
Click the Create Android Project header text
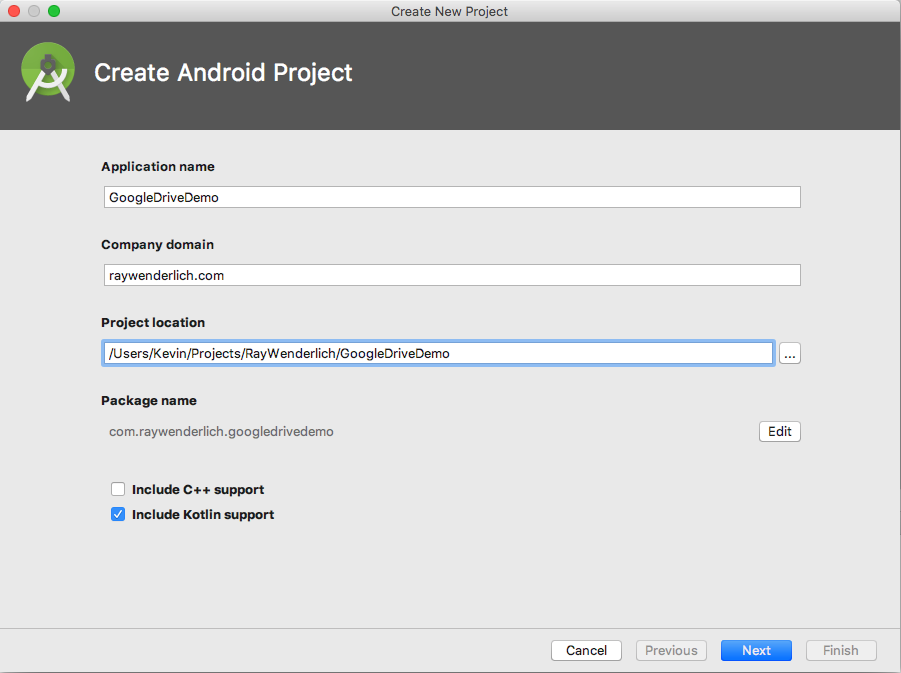click(x=222, y=72)
